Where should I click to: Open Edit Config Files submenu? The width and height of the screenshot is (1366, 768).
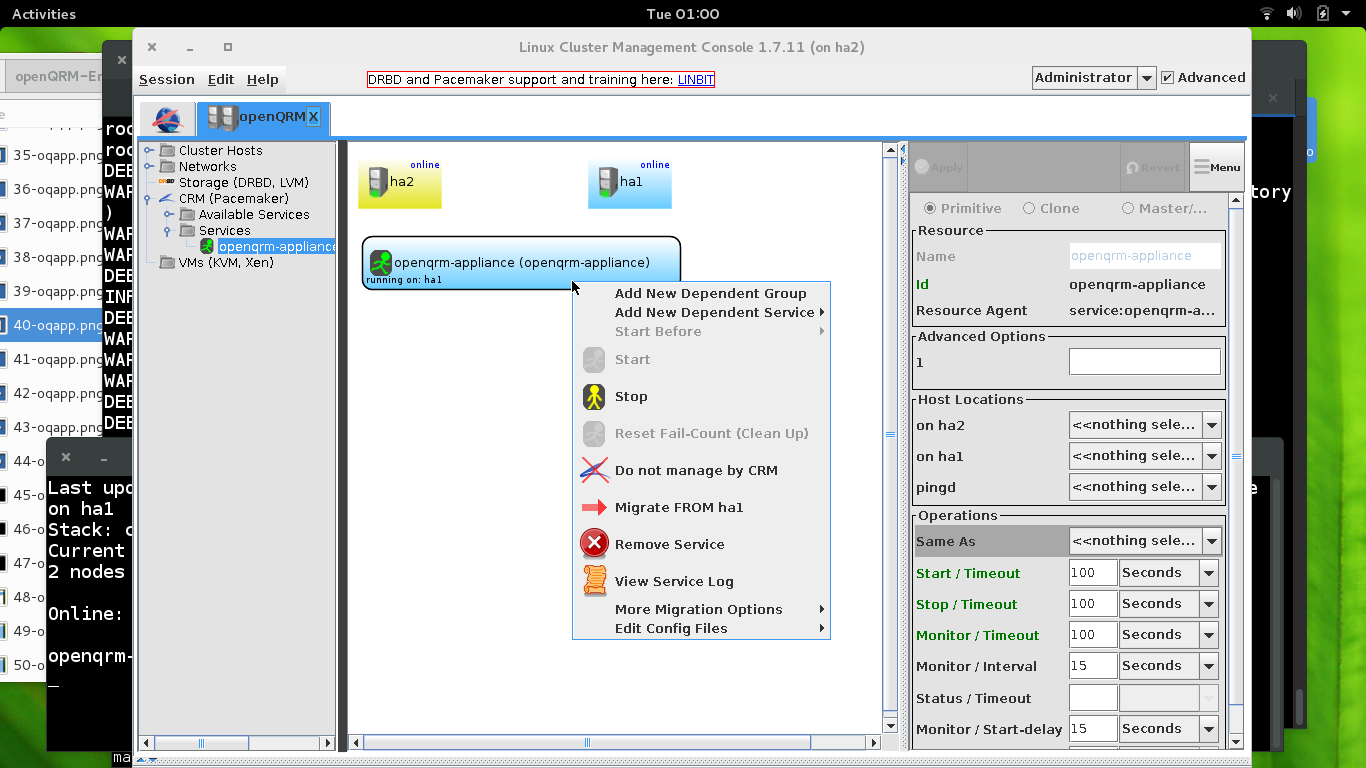tap(701, 628)
